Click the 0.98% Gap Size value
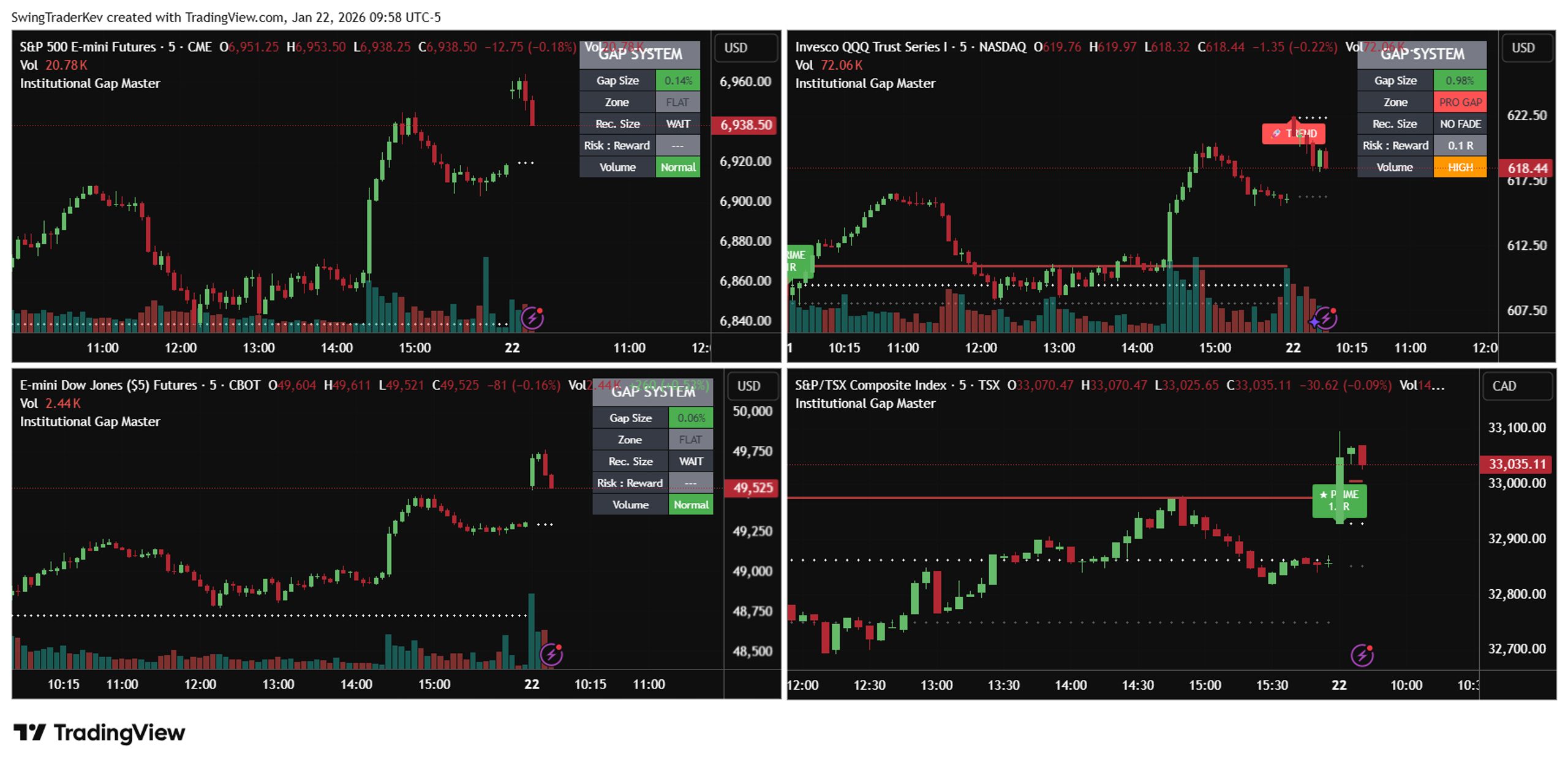The width and height of the screenshot is (1568, 765). 1460,80
